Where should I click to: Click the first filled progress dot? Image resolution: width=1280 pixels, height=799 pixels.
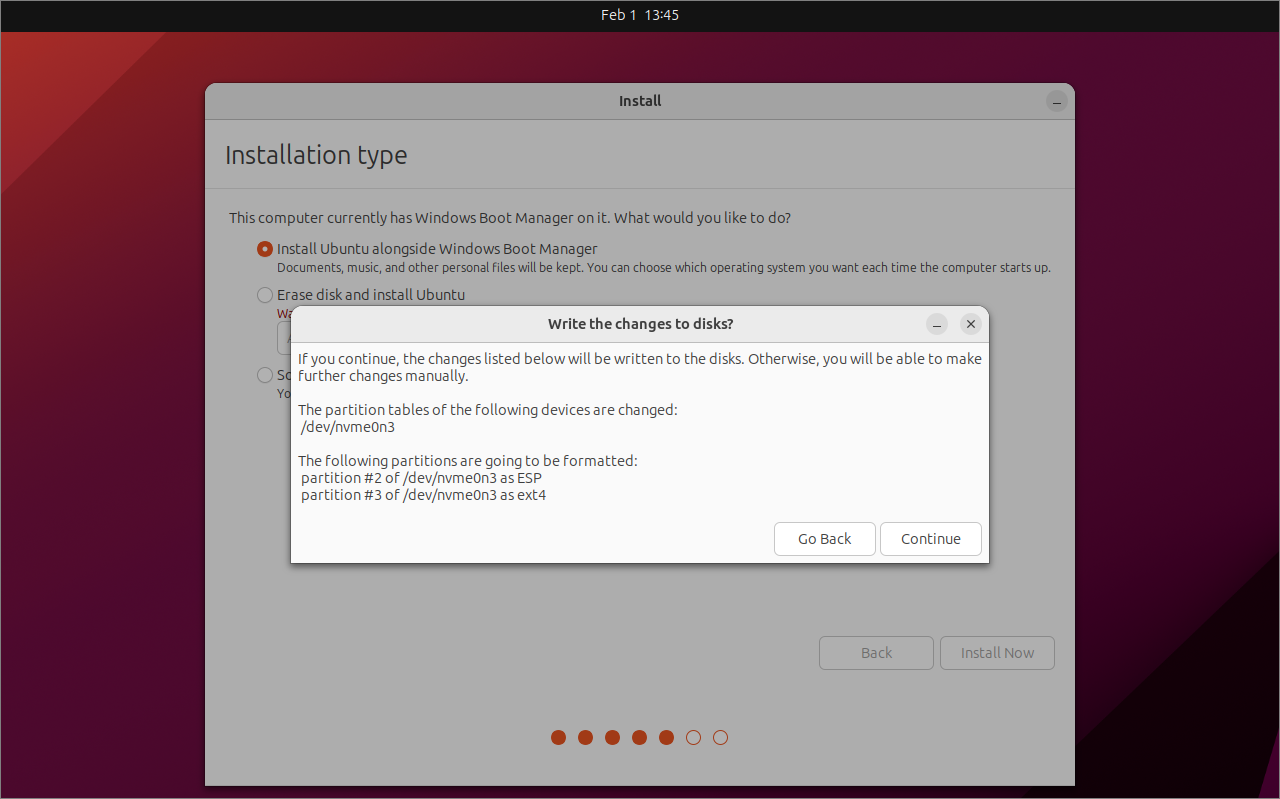pyautogui.click(x=558, y=738)
